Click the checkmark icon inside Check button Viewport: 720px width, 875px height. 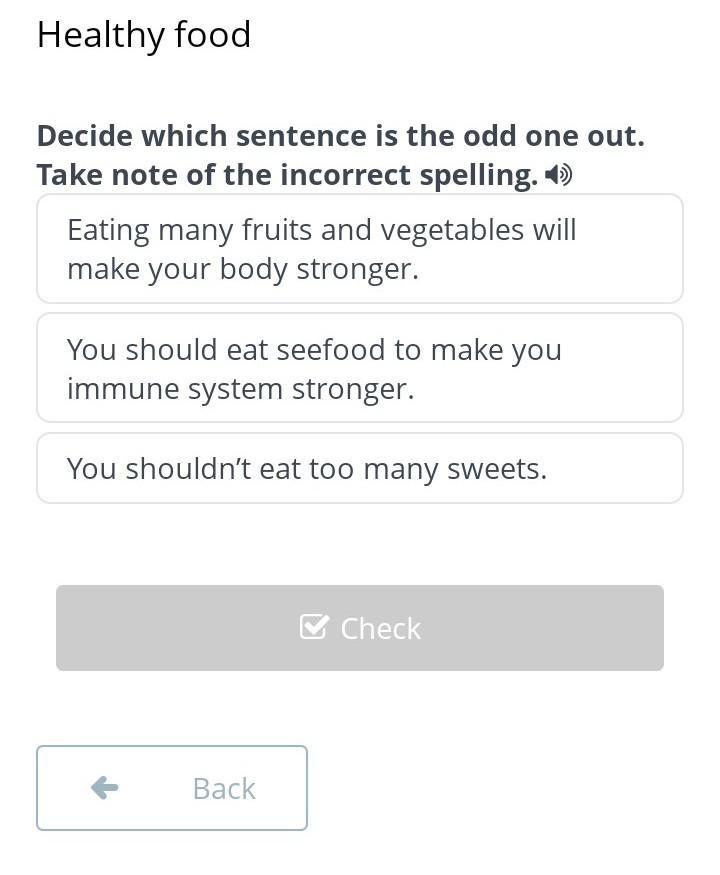[x=314, y=627]
